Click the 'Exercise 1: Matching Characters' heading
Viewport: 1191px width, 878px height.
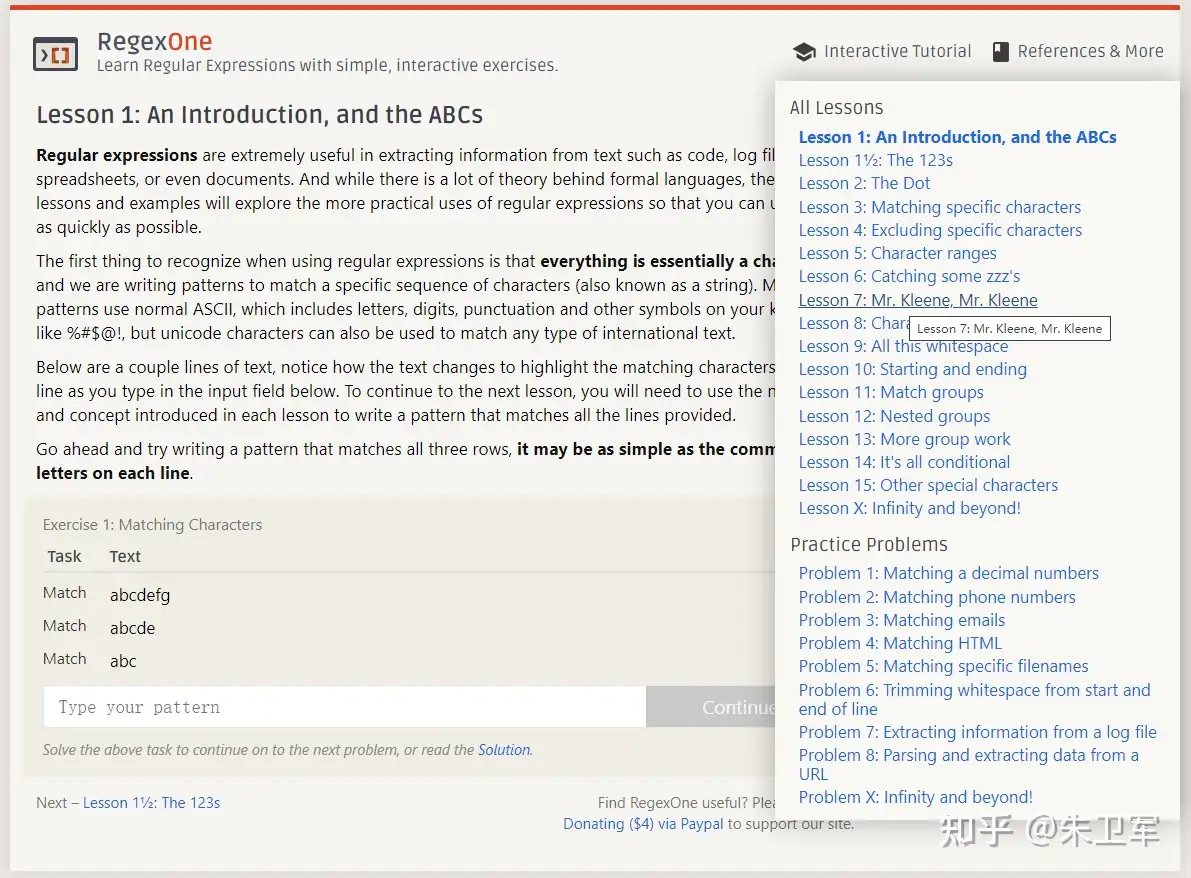click(152, 525)
